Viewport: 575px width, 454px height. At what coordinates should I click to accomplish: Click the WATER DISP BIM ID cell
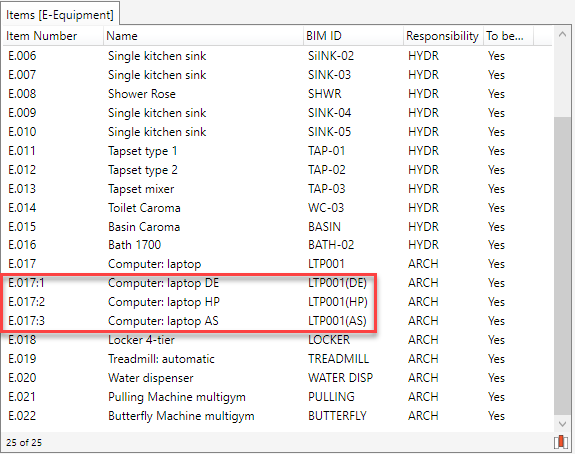[340, 378]
